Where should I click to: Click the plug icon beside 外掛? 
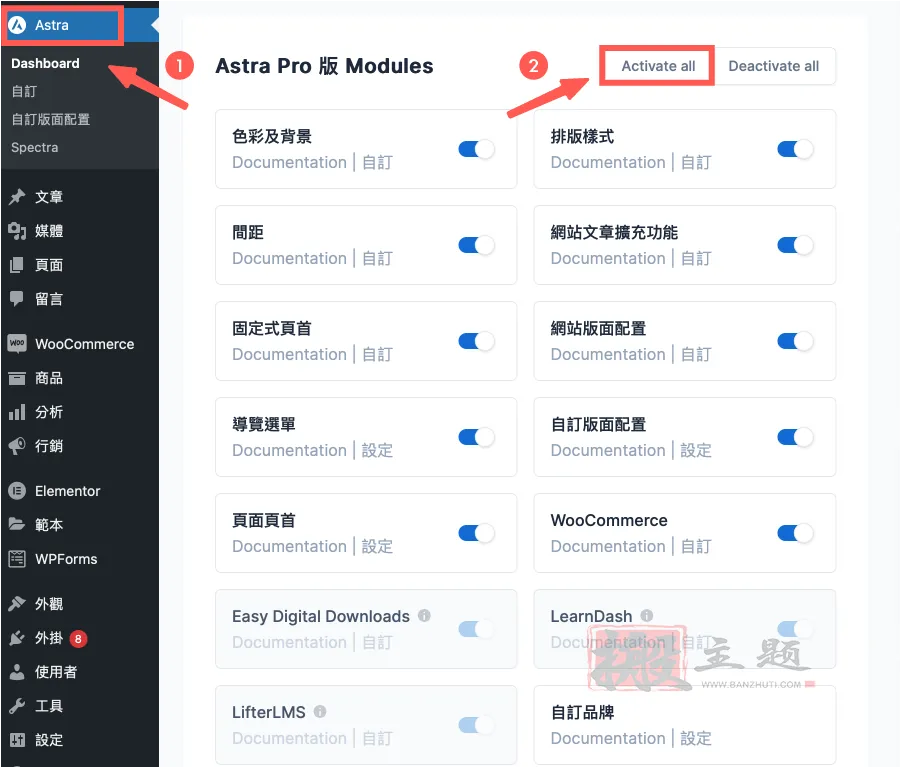(17, 638)
